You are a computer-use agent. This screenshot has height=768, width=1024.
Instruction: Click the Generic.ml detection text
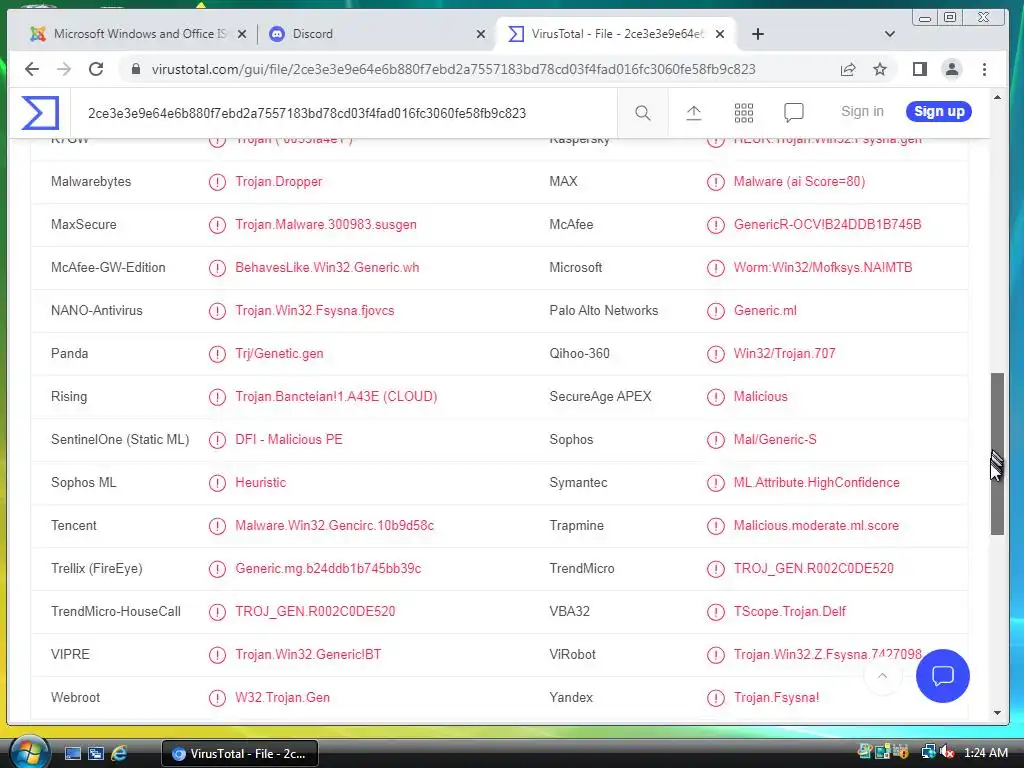765,311
